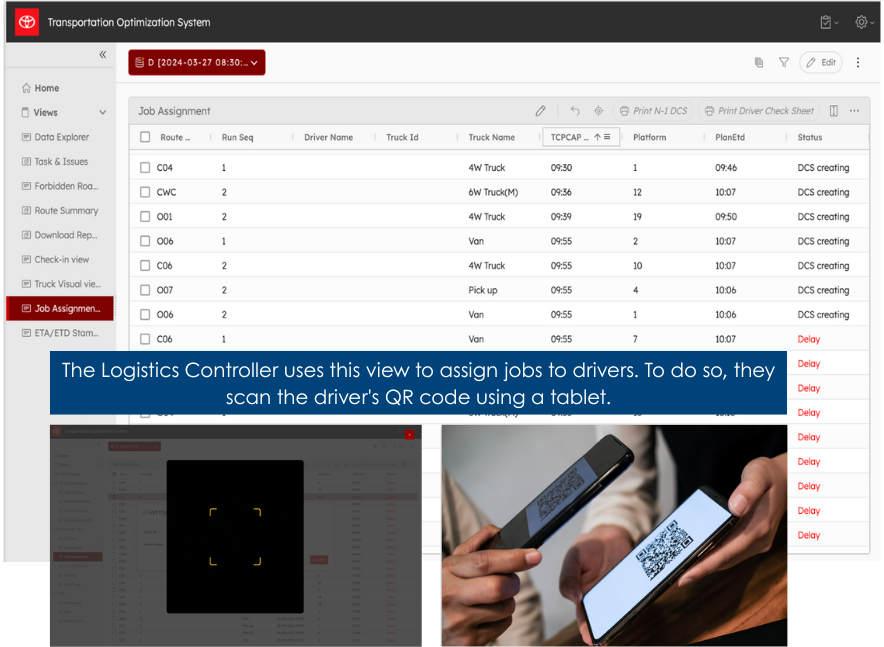Open the TCPCAP column menu icon
884x647 pixels.
[x=607, y=137]
